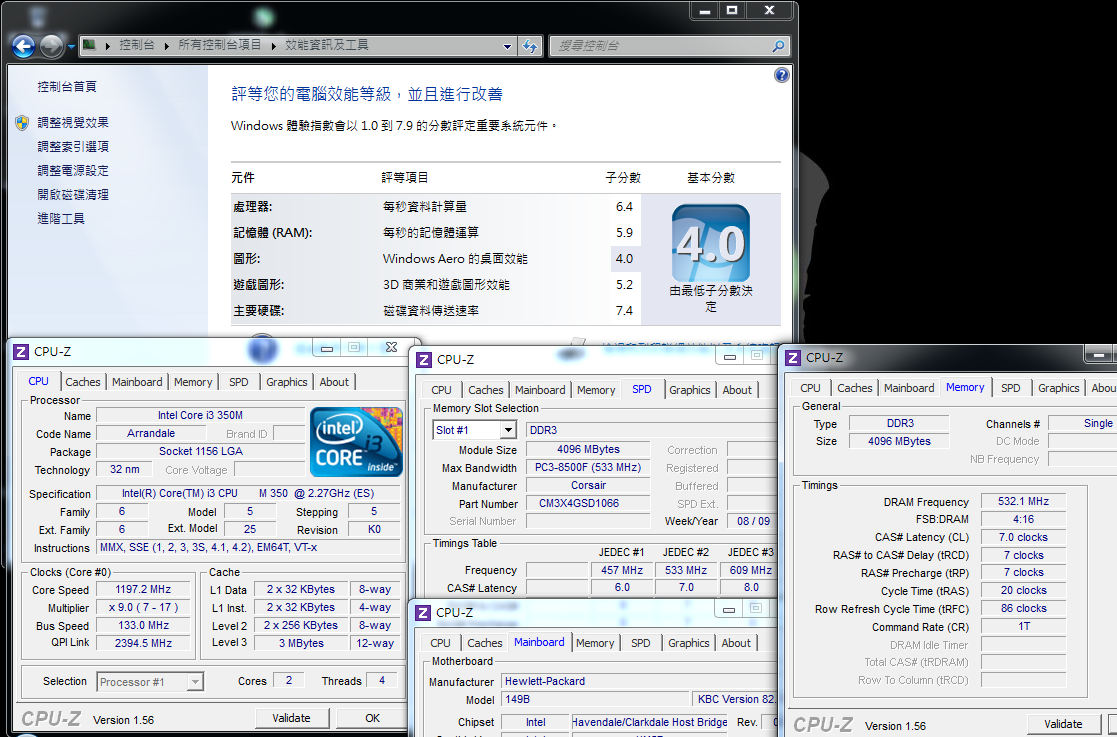
Task: Click the Forward navigation arrow in Control Panel
Action: coord(51,46)
